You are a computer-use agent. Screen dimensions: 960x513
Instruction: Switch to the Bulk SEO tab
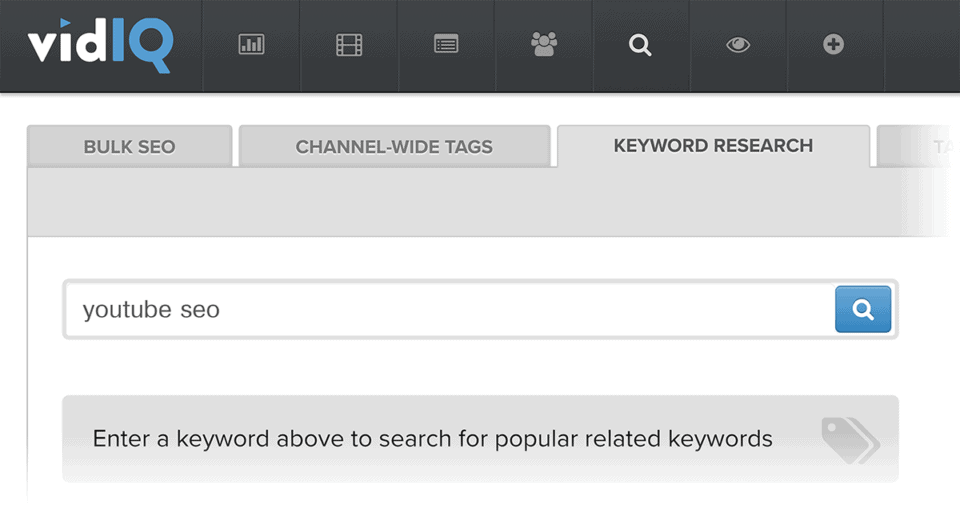[x=129, y=147]
